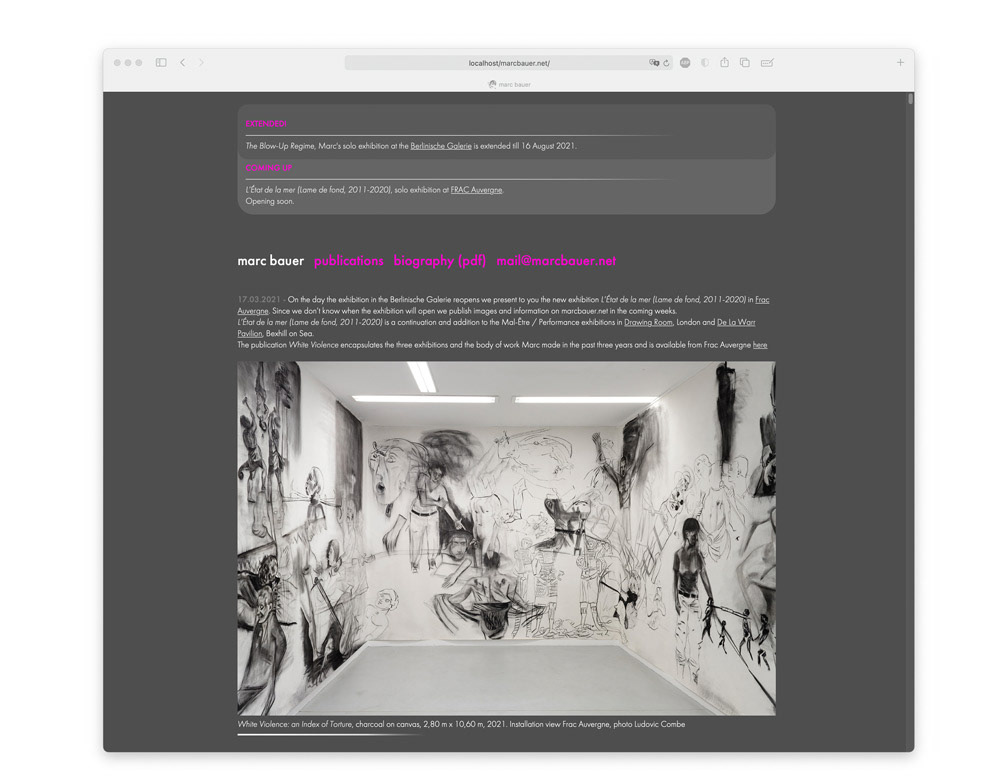Open the De La Warr Pavilion link
This screenshot has height=778, width=996.
(x=736, y=322)
